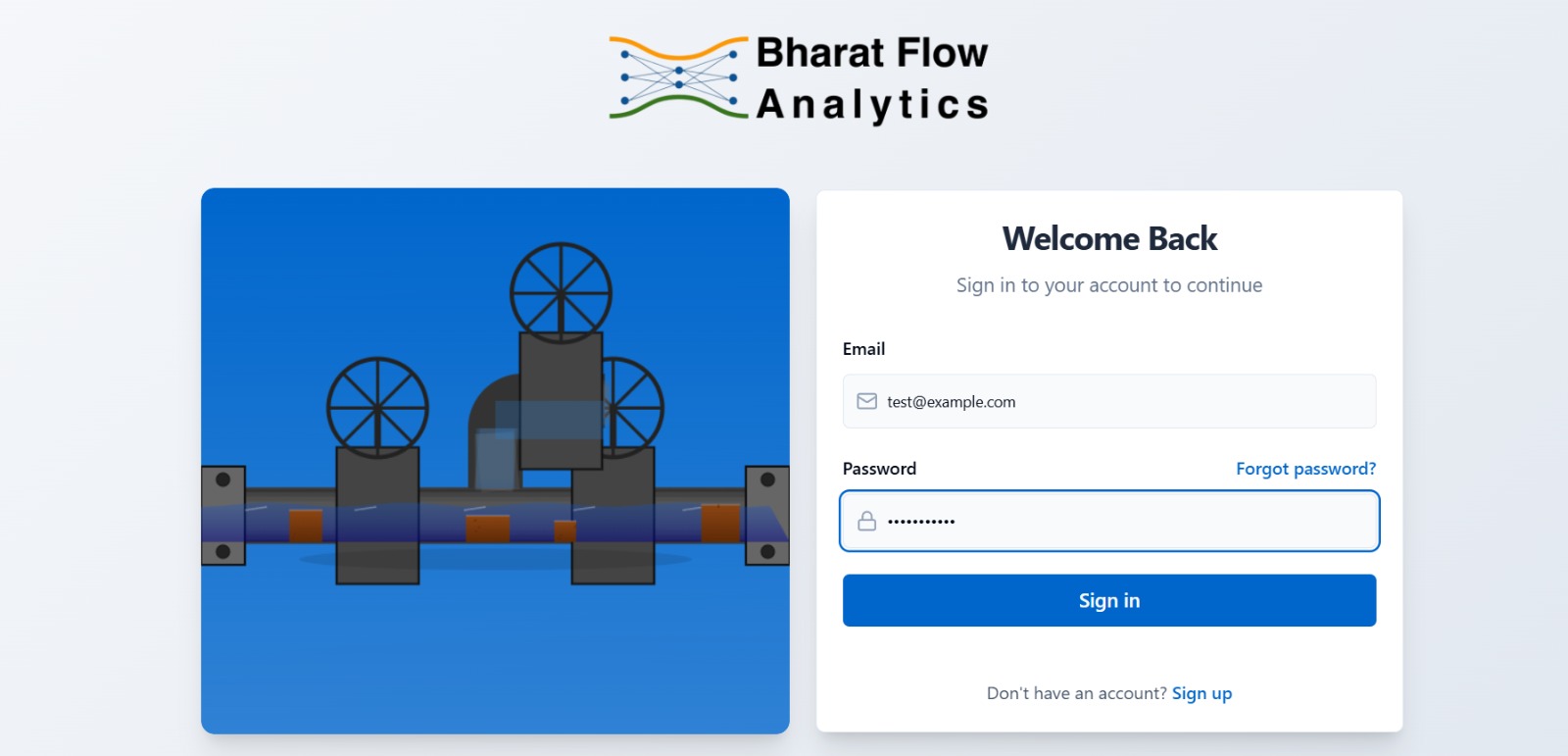Click the right valve wheel behind center valve
Viewport: 1568px width, 756px height.
tap(633, 407)
